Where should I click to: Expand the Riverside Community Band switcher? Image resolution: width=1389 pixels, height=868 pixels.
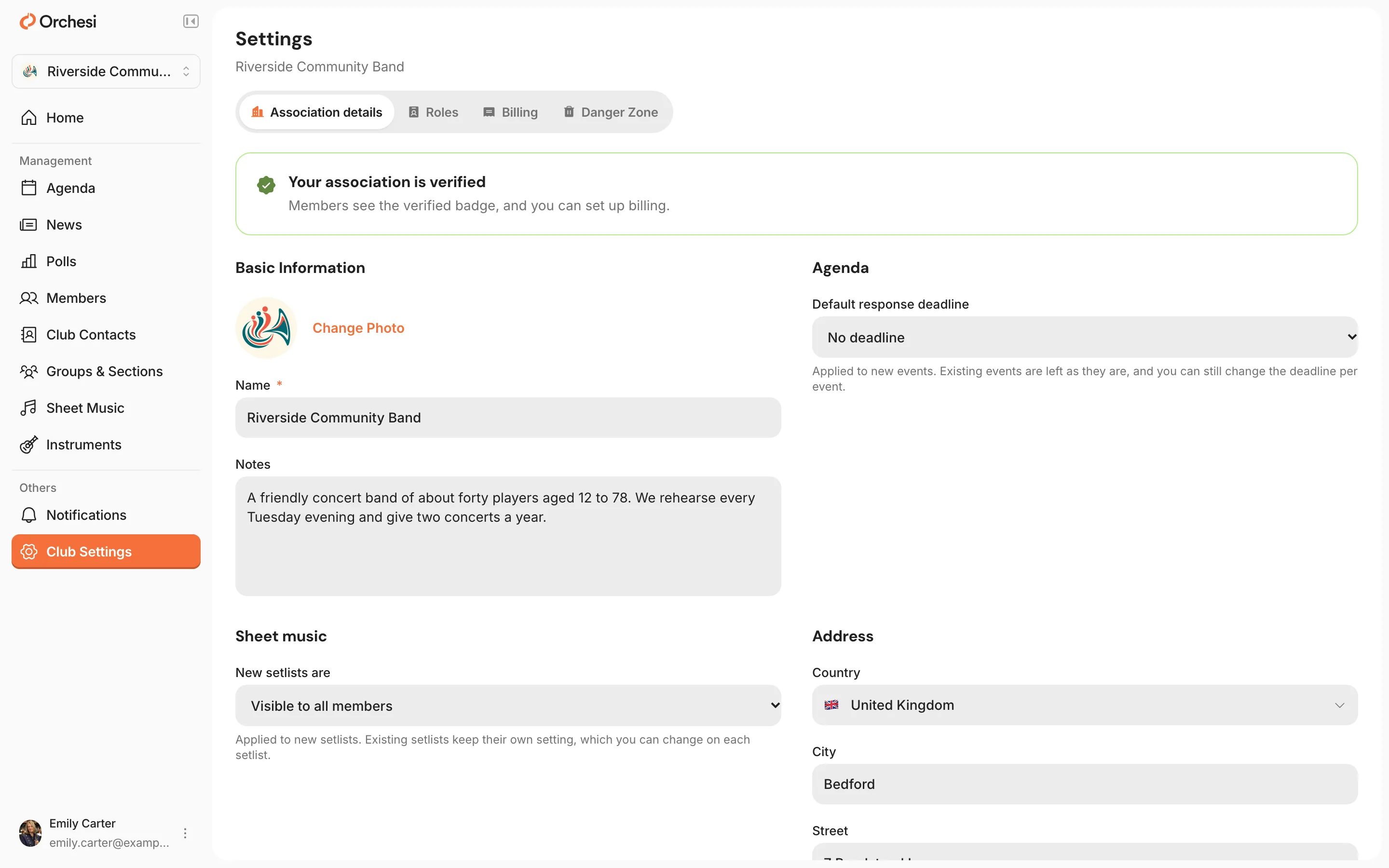coord(106,71)
